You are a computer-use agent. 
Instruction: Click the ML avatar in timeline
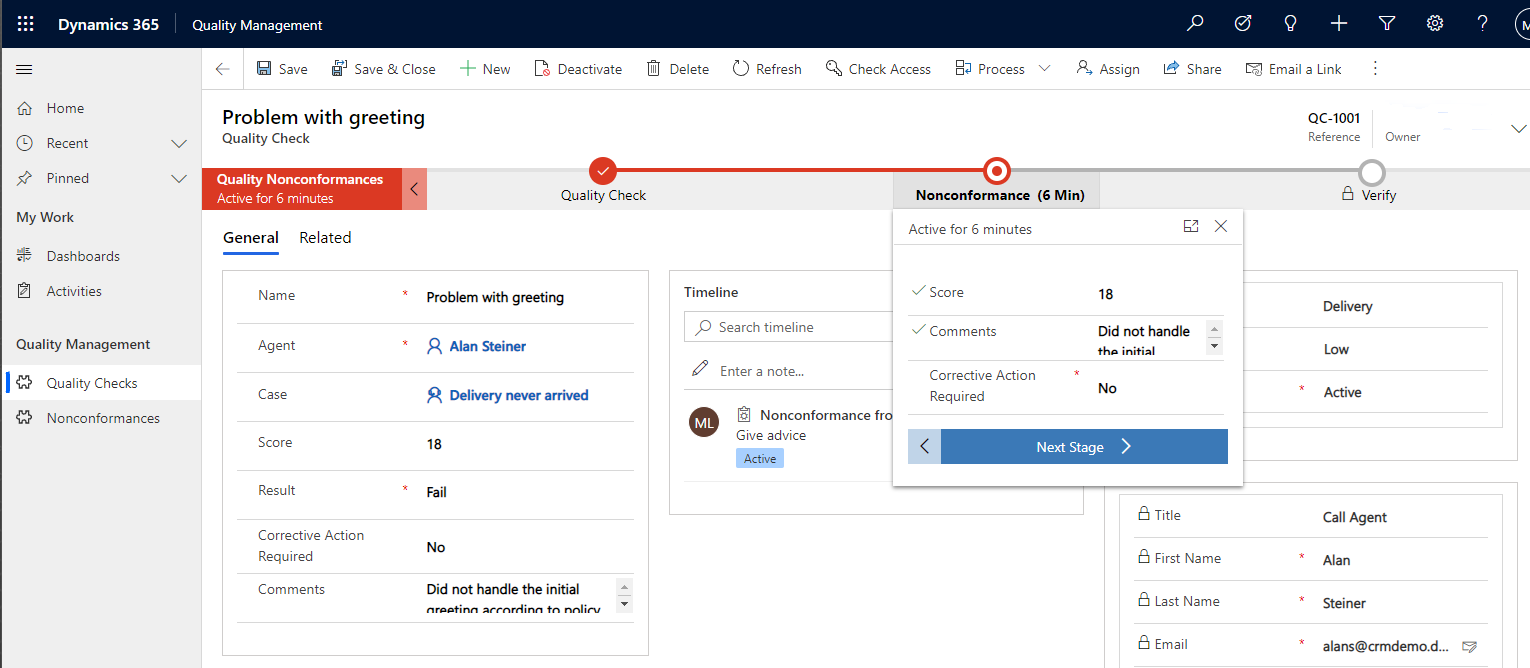click(x=704, y=422)
